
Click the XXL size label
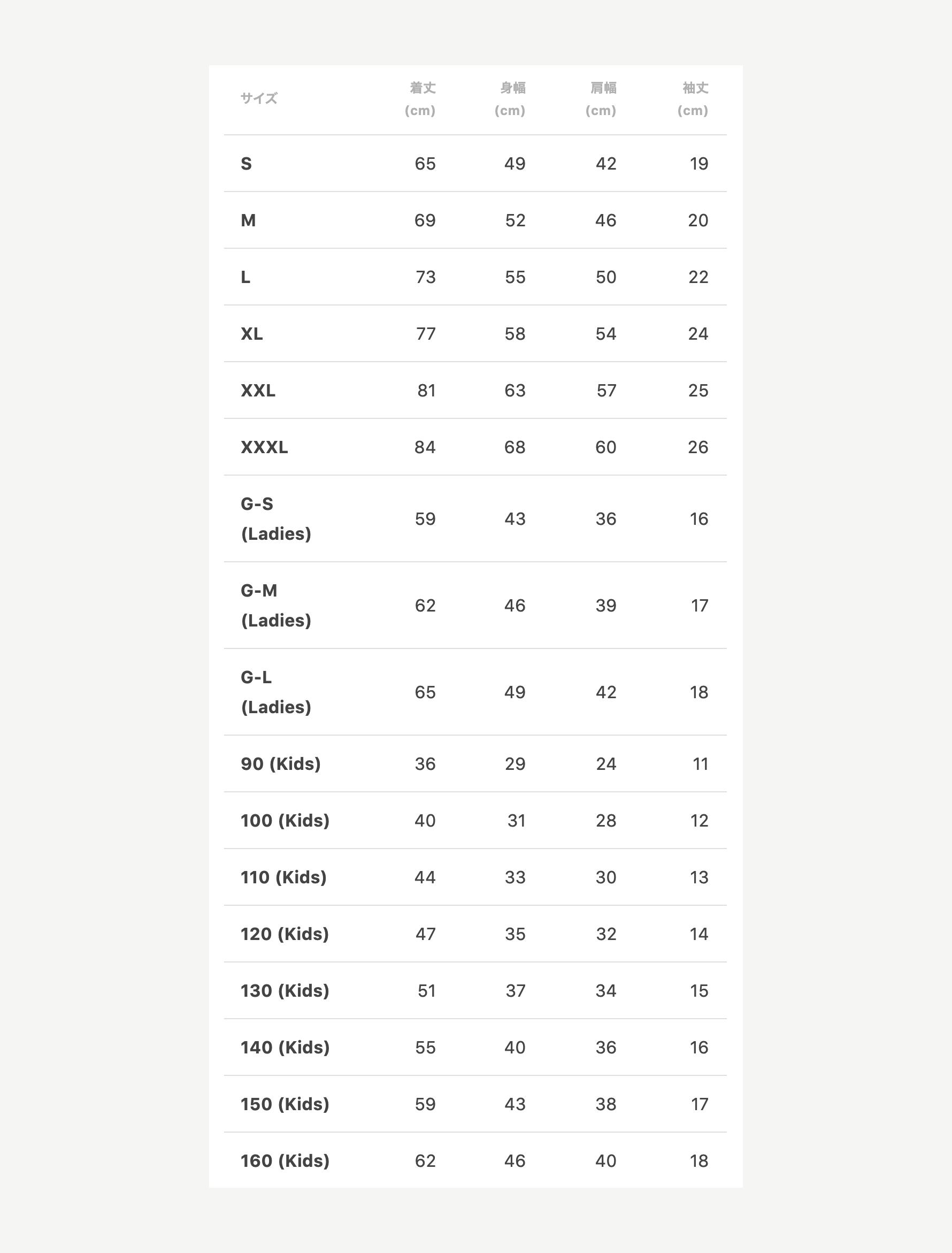[x=258, y=391]
